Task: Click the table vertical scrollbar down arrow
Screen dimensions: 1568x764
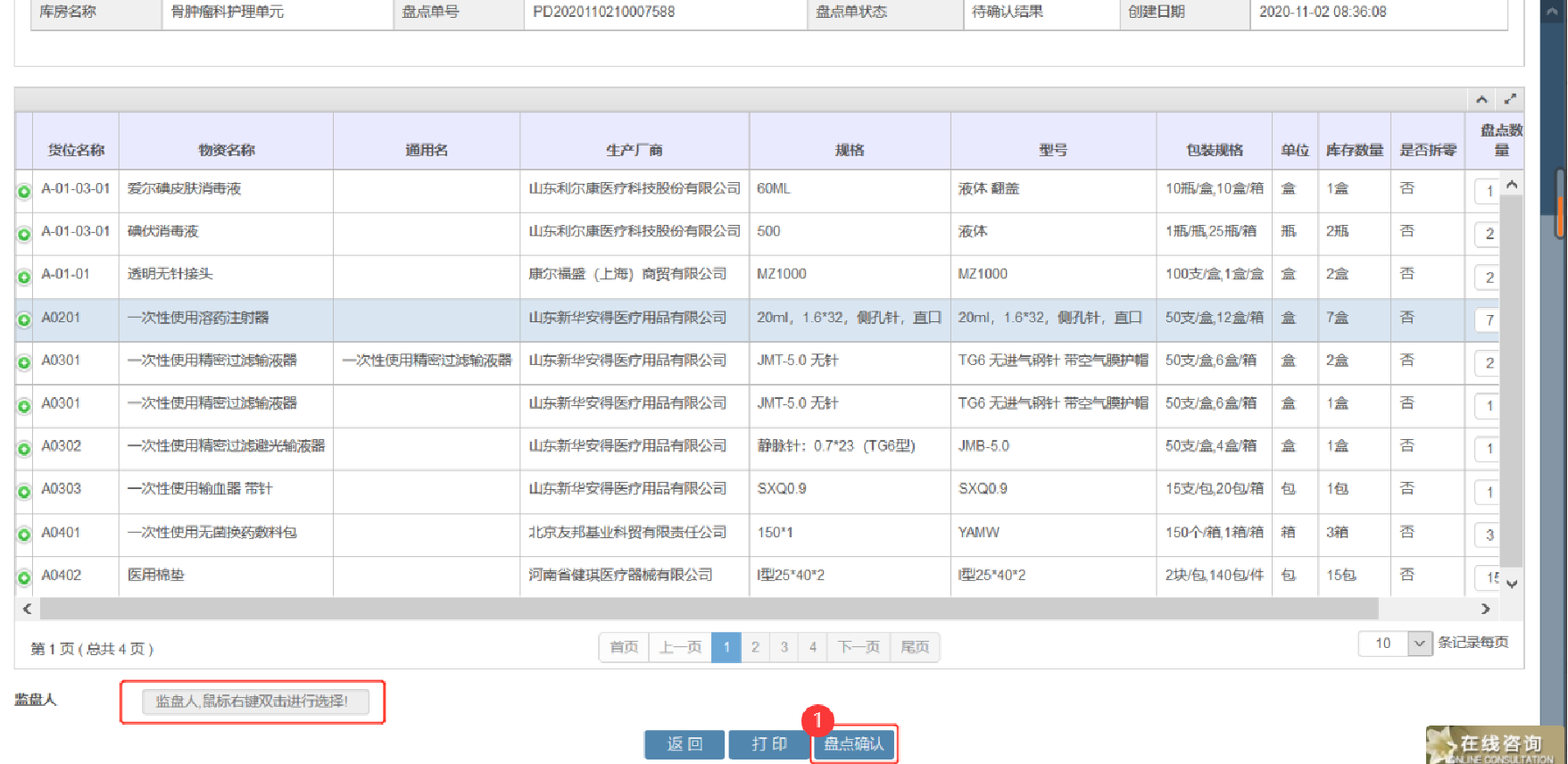Action: click(x=1512, y=585)
